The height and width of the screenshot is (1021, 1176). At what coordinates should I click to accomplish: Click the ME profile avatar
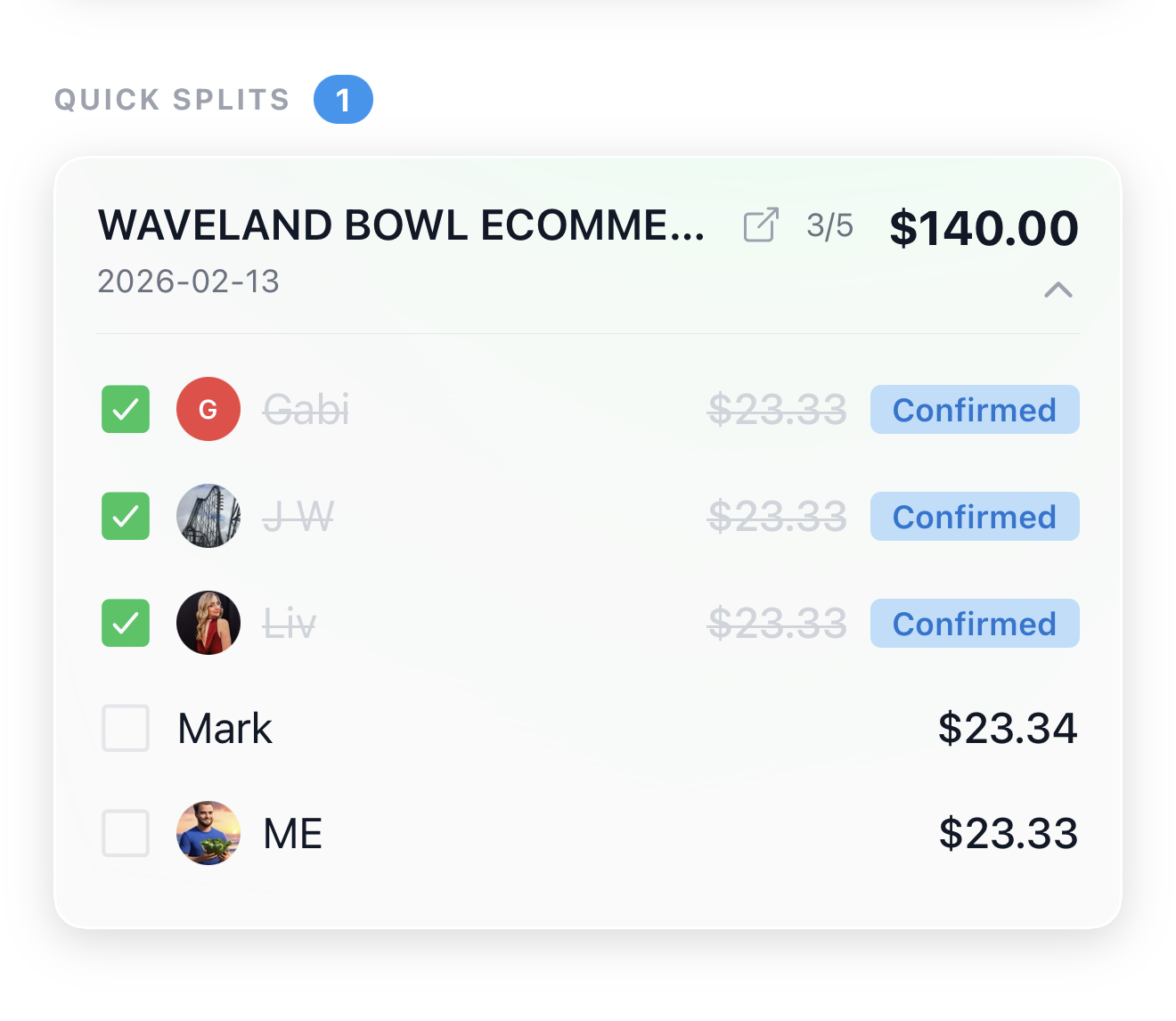pos(208,833)
